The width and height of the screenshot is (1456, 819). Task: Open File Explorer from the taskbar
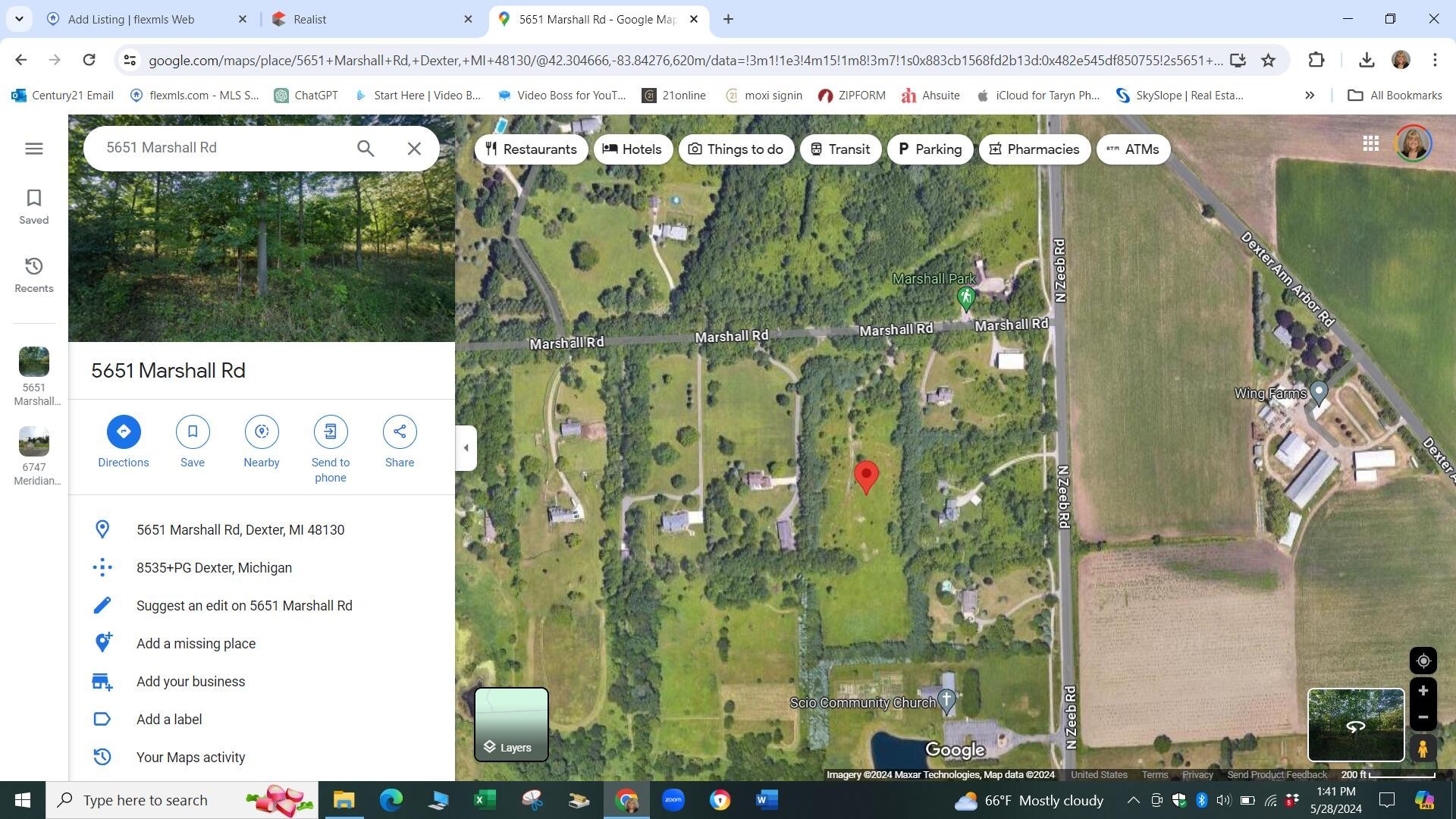344,800
